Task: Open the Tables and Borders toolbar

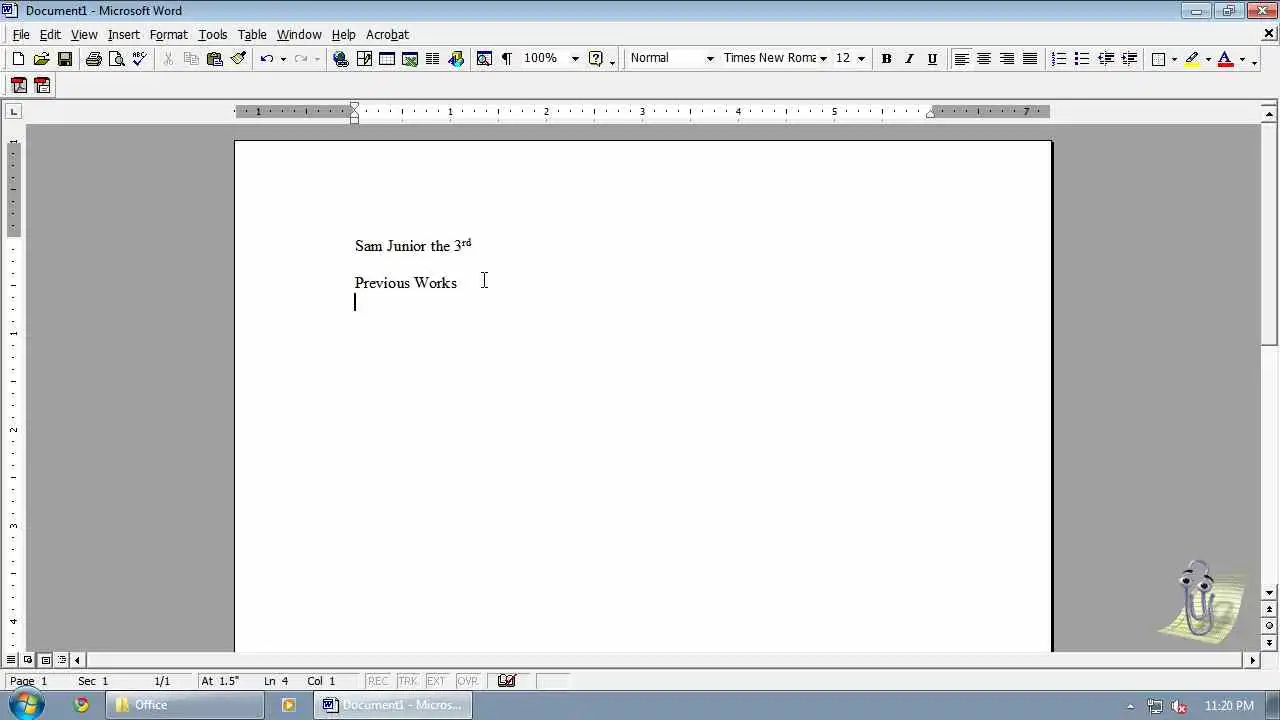Action: coord(364,59)
